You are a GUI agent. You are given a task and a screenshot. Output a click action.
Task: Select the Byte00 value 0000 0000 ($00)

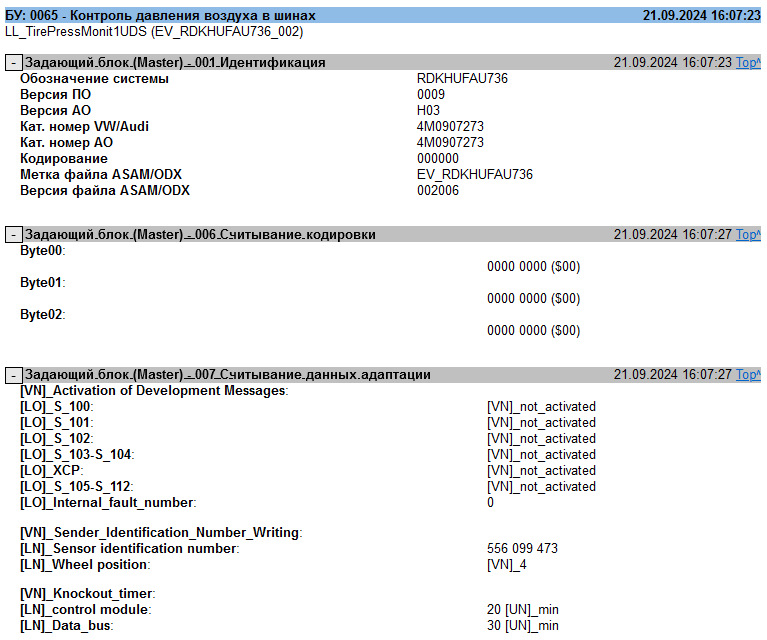coord(534,267)
